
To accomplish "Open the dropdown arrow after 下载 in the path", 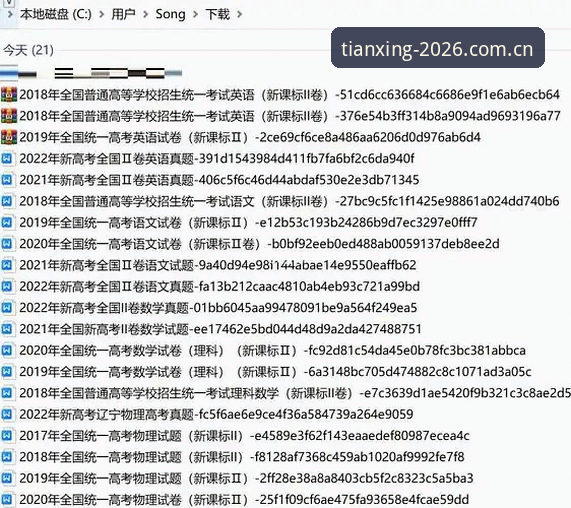I will click(x=239, y=15).
